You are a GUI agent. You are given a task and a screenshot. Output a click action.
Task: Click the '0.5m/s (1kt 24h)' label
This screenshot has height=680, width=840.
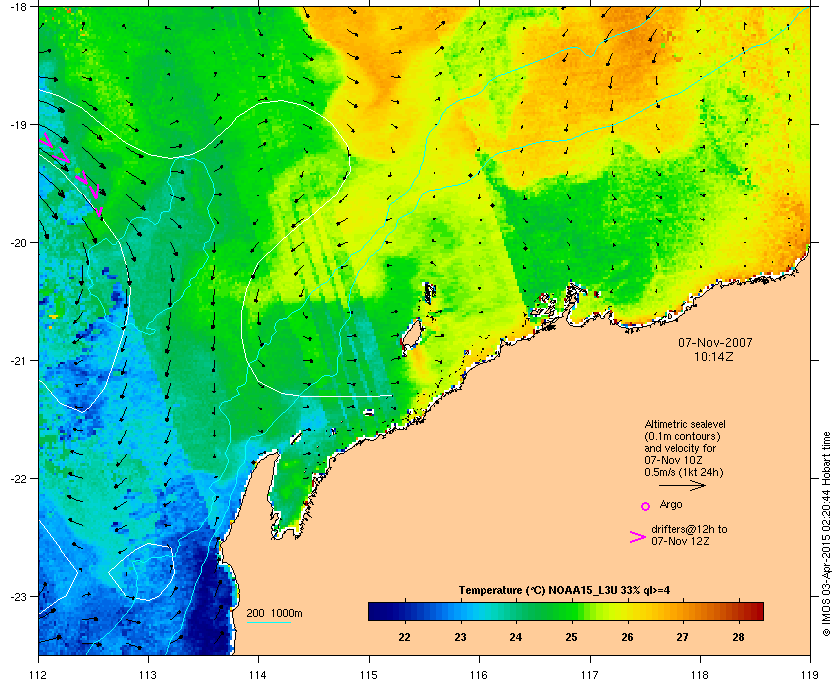click(684, 473)
